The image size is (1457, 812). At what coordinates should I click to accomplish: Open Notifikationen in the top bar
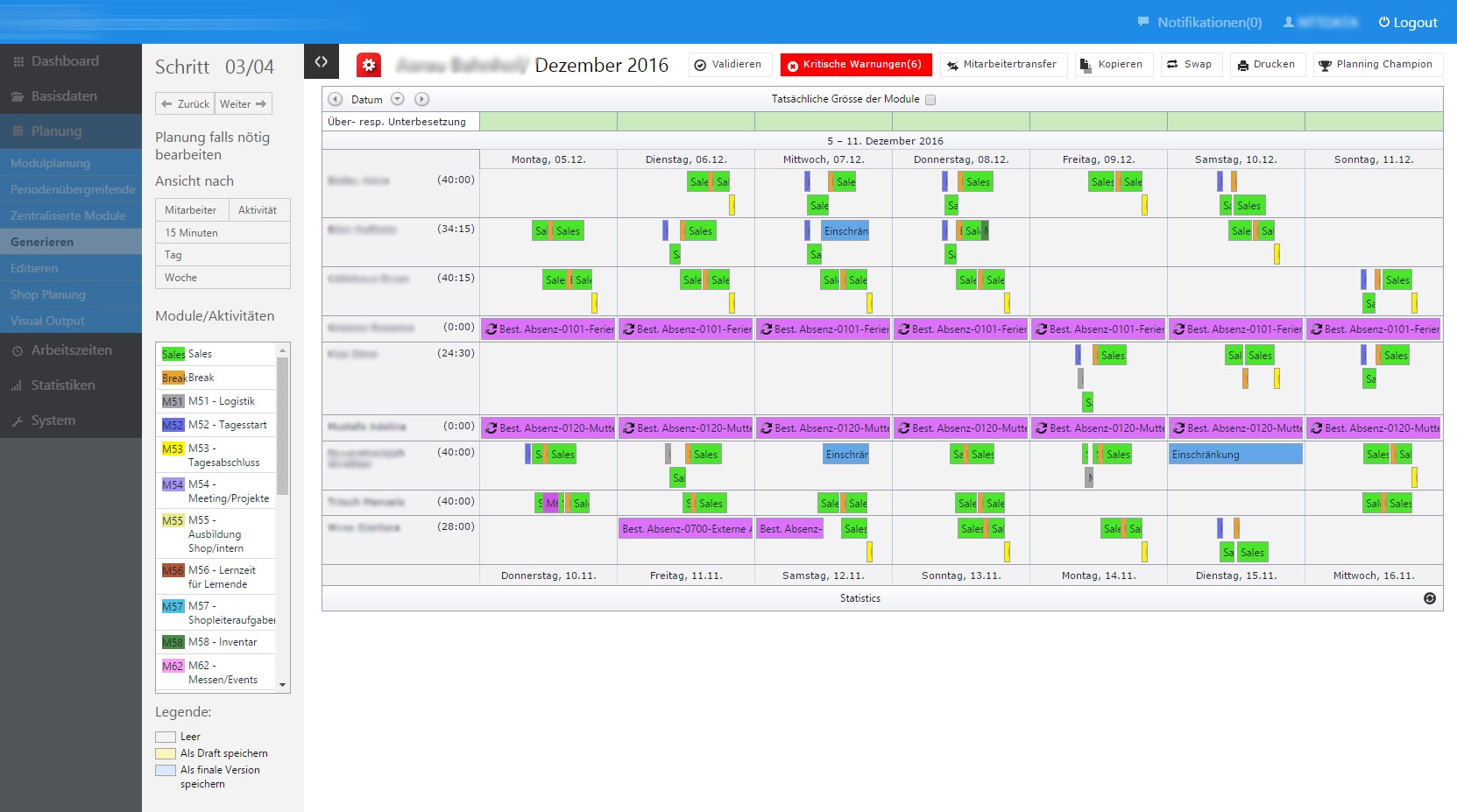(x=1199, y=23)
